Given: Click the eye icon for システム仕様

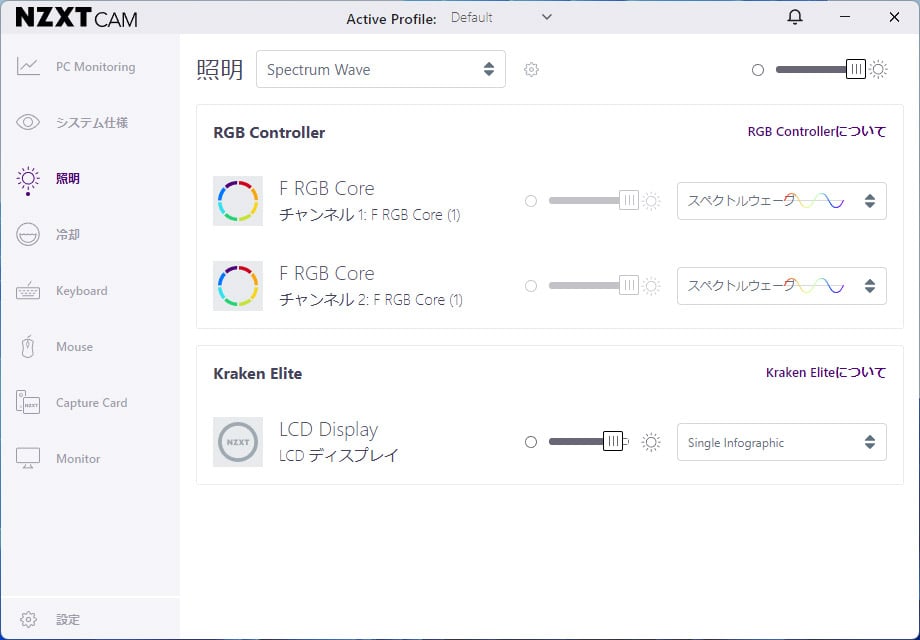Looking at the screenshot, I should tap(28, 122).
